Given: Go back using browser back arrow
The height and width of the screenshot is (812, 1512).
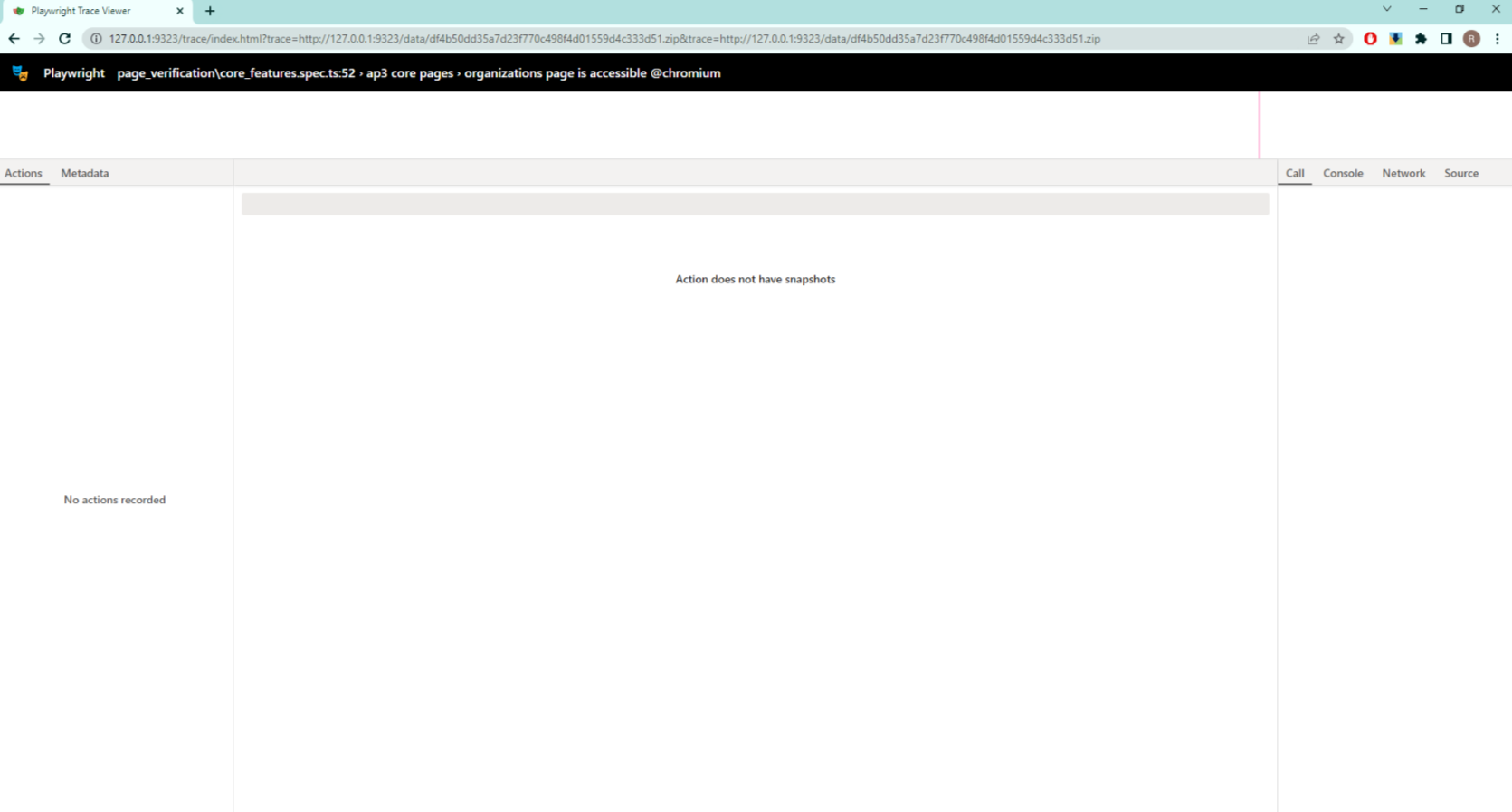Looking at the screenshot, I should click(14, 39).
